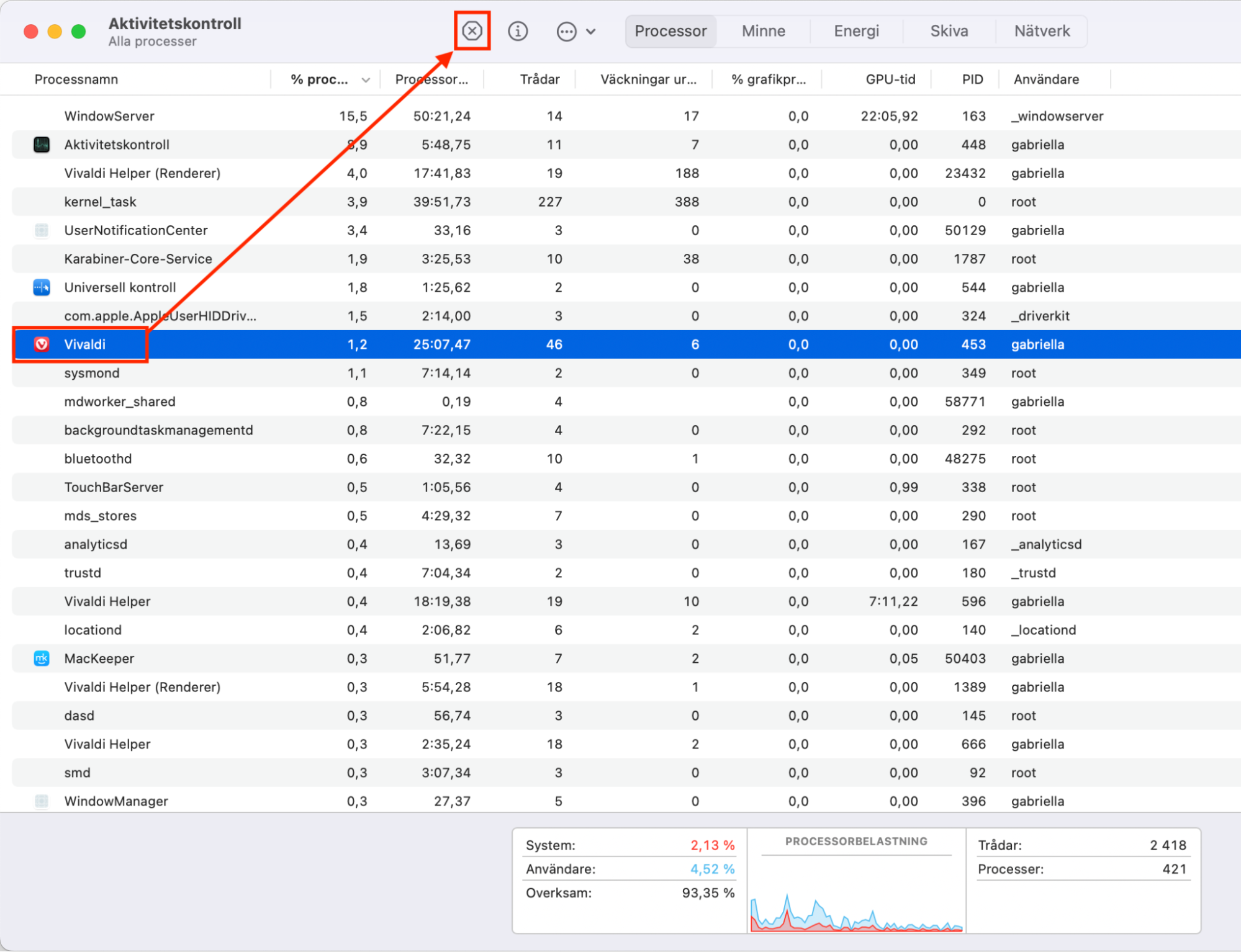
Task: Click the WindowManager row icon
Action: coord(42,801)
